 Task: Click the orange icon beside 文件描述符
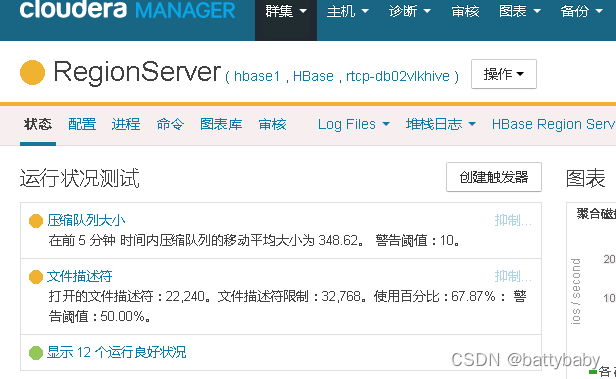pos(36,277)
